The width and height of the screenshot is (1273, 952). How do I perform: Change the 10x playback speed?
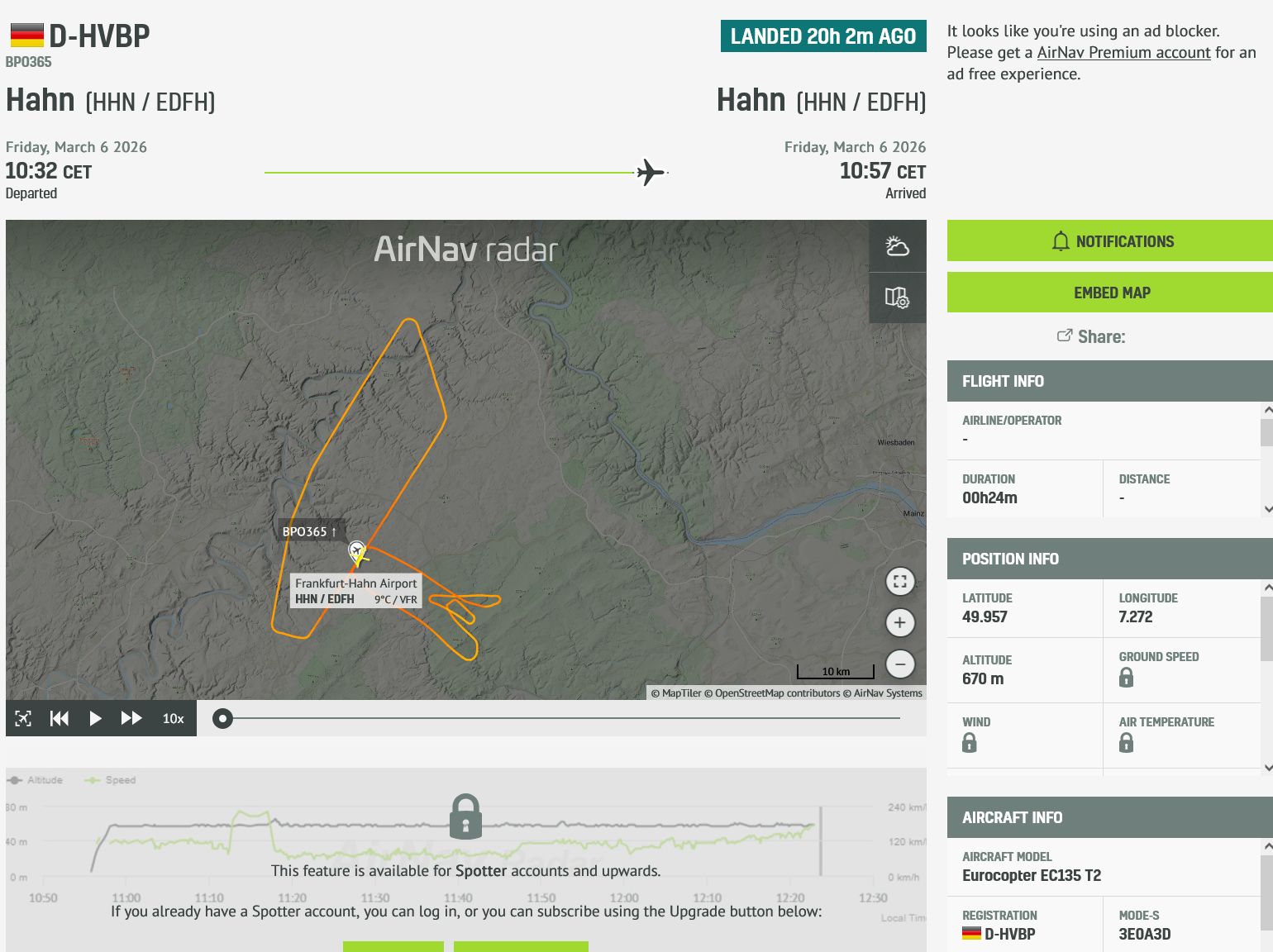[x=173, y=718]
